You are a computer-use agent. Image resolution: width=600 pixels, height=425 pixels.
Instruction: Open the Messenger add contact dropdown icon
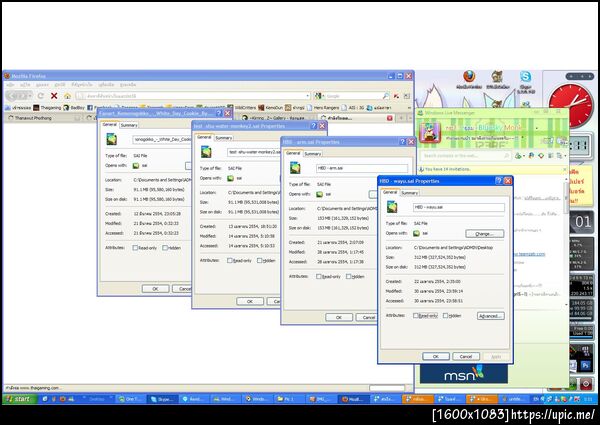click(x=519, y=156)
